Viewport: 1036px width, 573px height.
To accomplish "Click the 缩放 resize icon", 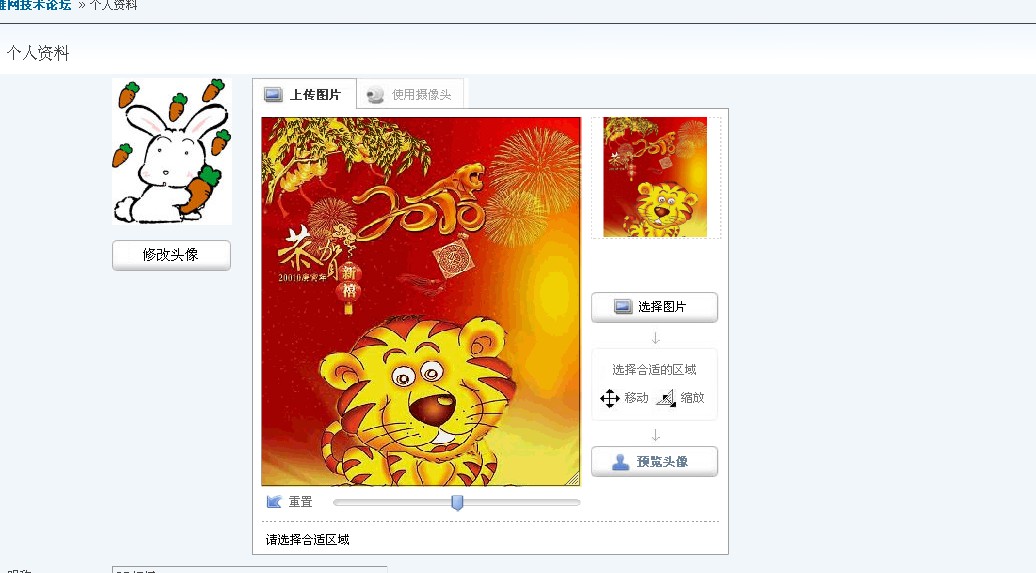I will 666,398.
